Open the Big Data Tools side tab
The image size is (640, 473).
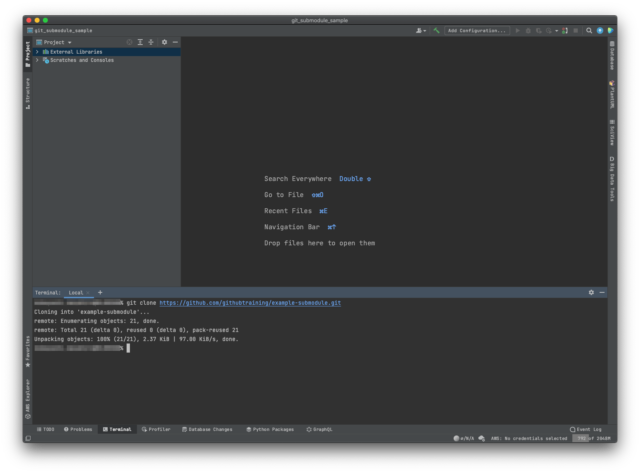coord(612,179)
